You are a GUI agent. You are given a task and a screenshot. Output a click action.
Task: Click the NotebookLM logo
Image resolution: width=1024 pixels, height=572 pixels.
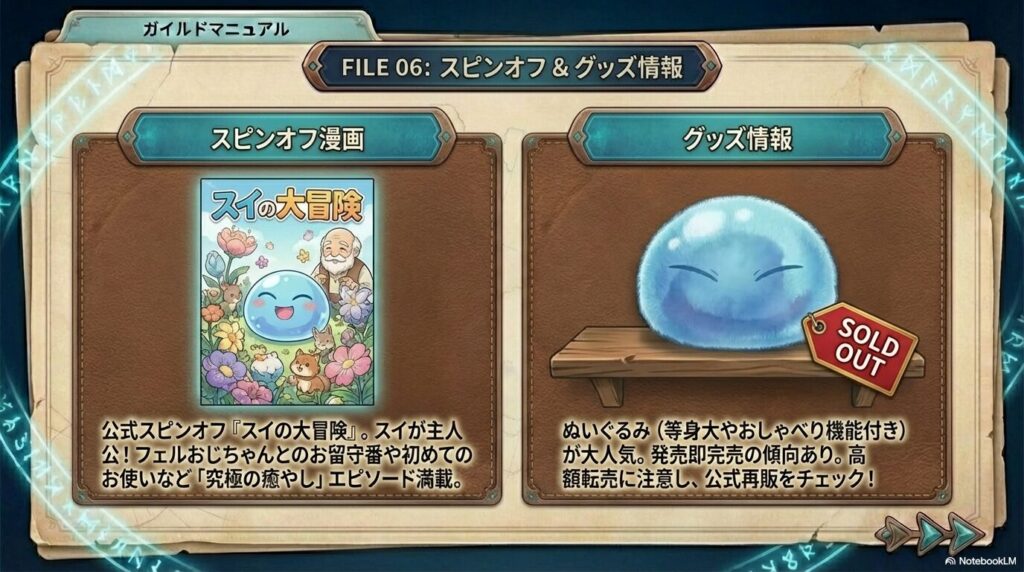click(980, 561)
